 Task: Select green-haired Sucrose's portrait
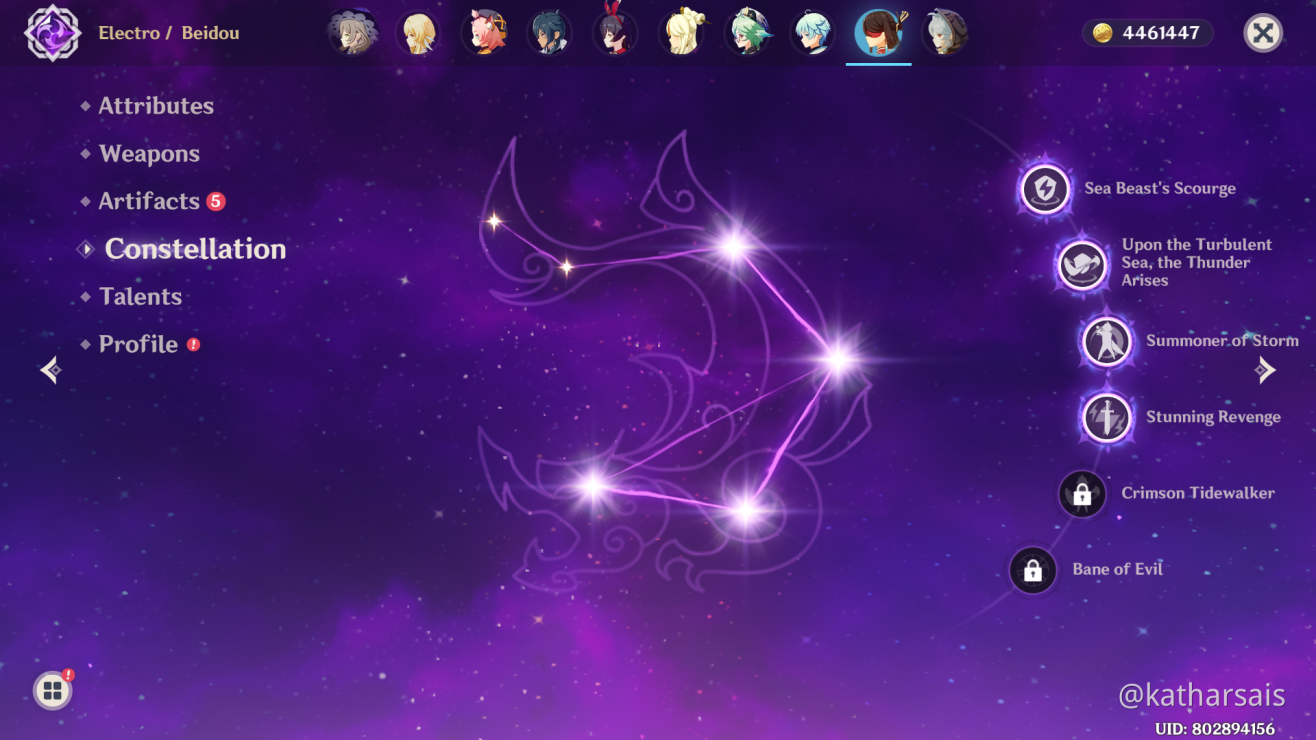[x=747, y=33]
